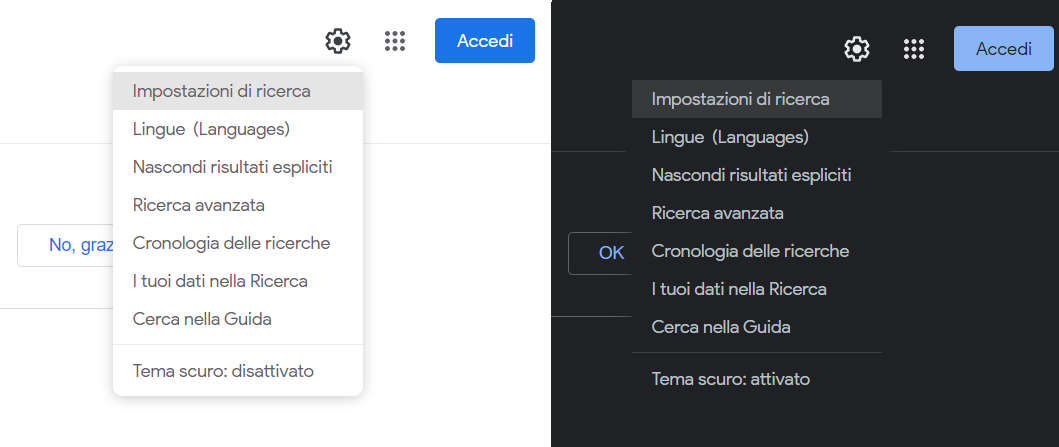Open 'Lingue (Languages)' in light menu

pyautogui.click(x=238, y=129)
